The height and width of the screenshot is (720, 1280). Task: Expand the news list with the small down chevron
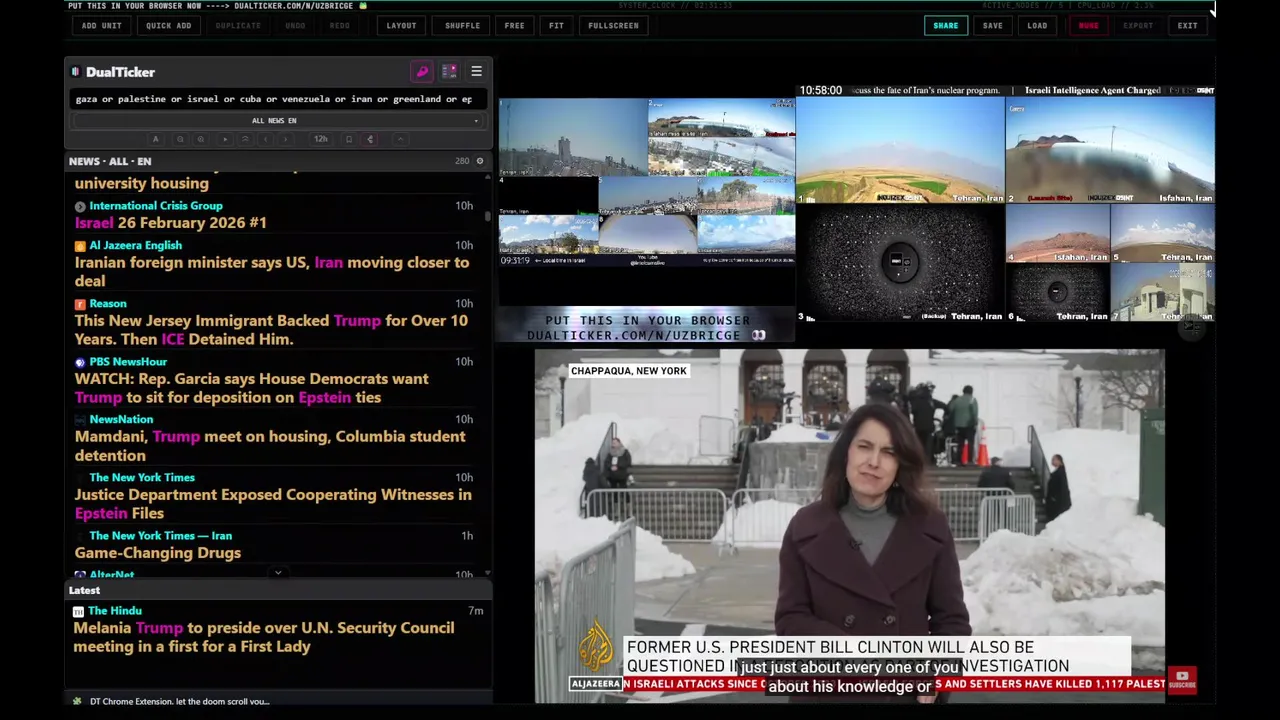coord(278,573)
